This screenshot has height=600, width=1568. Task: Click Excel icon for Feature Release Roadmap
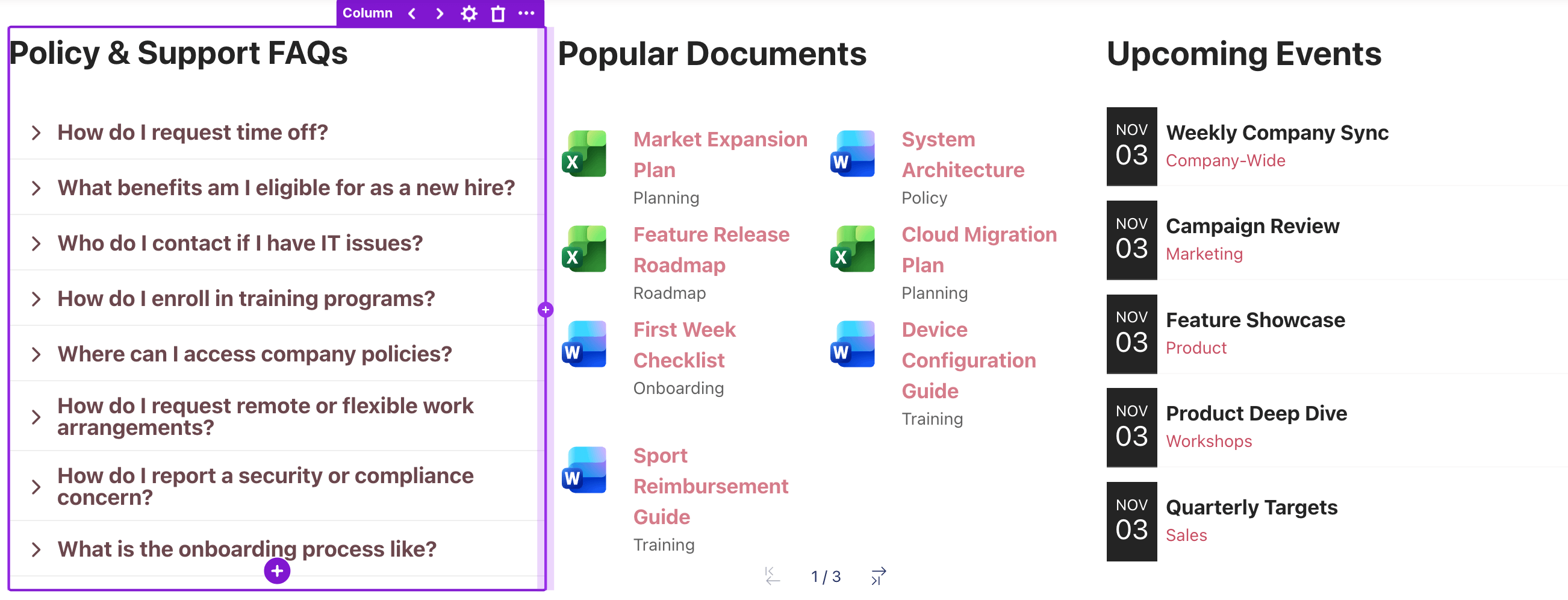583,249
